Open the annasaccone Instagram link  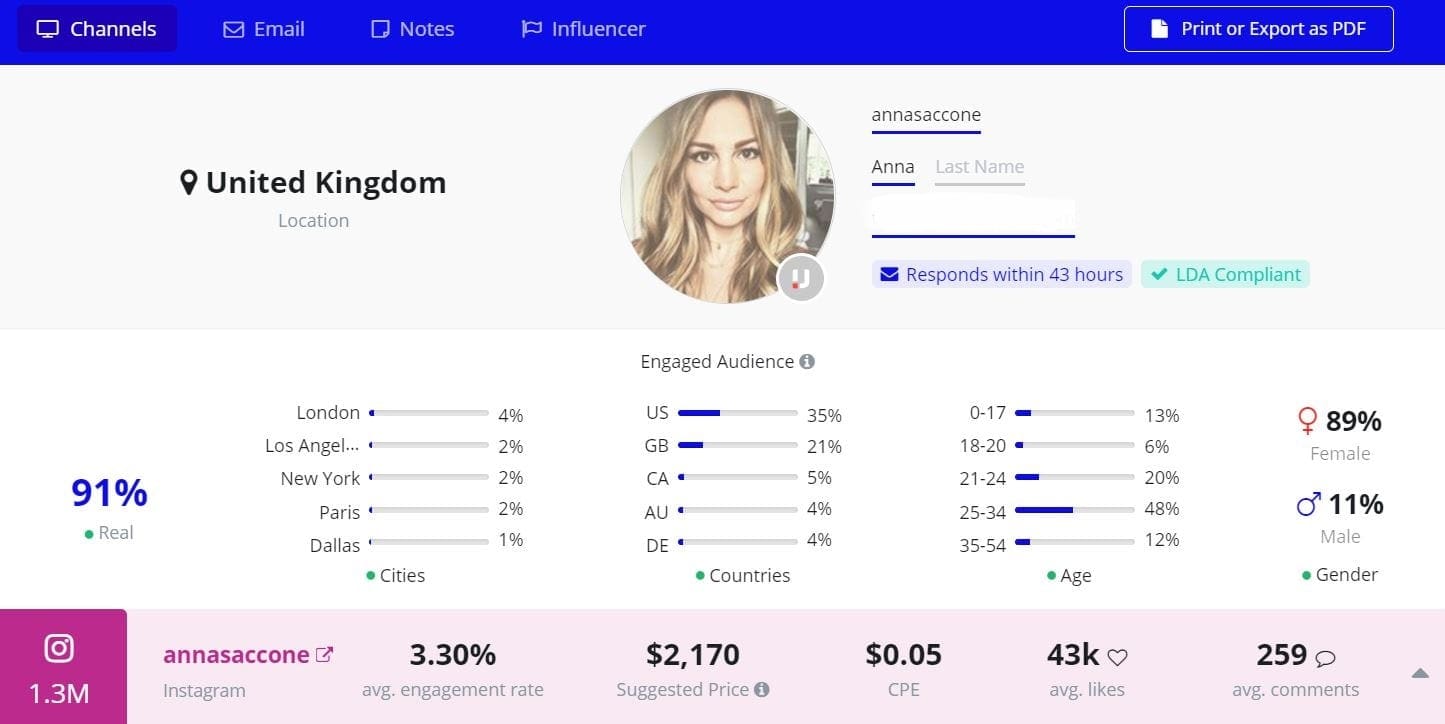[236, 655]
